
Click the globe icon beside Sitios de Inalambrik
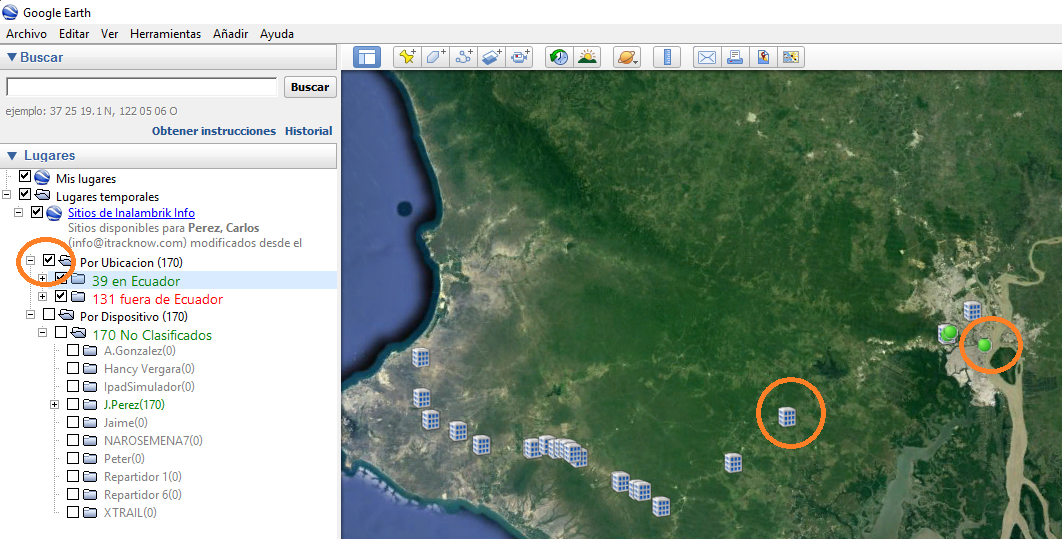pyautogui.click(x=54, y=213)
